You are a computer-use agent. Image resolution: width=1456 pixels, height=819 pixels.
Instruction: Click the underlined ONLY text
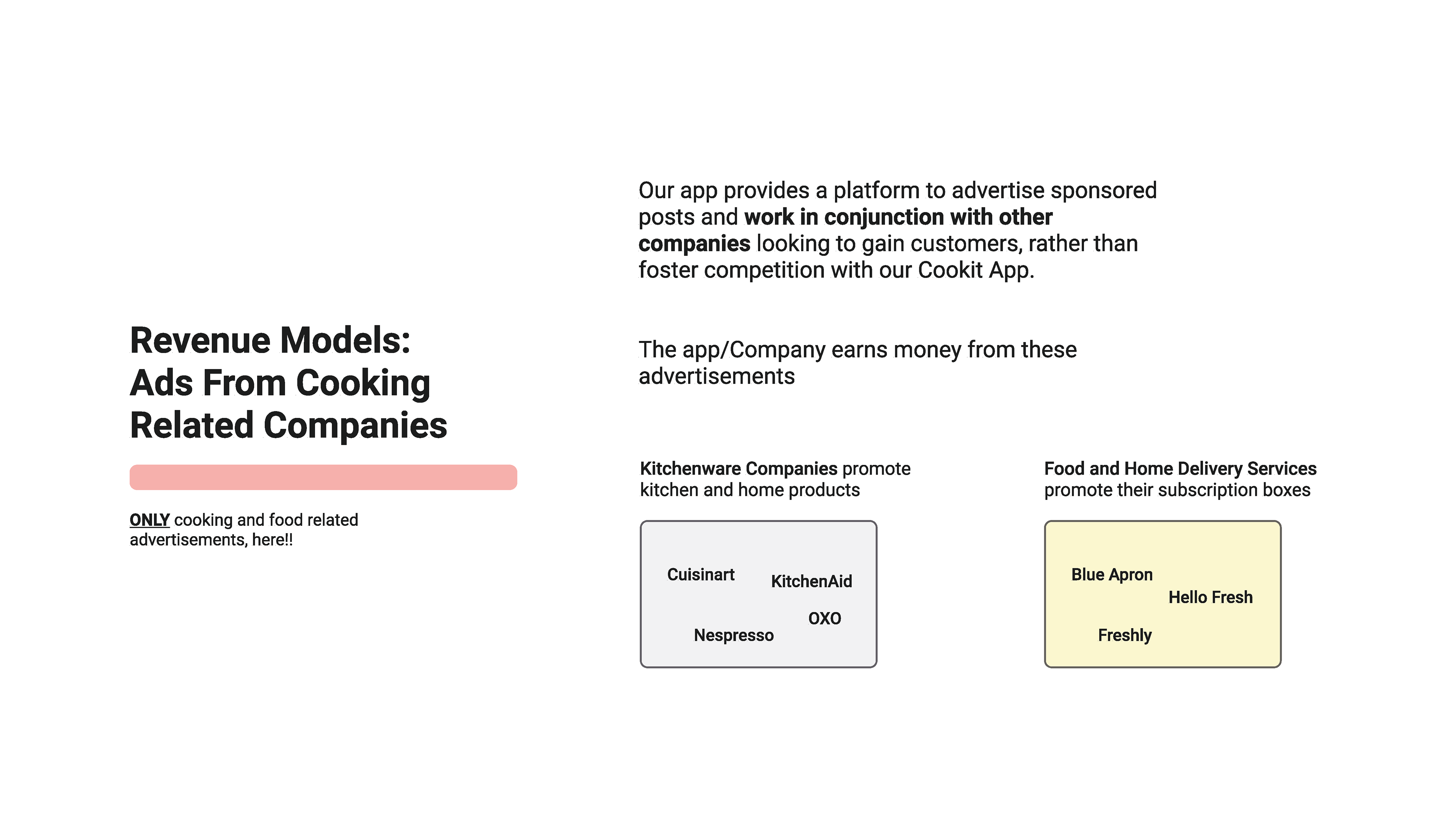149,519
